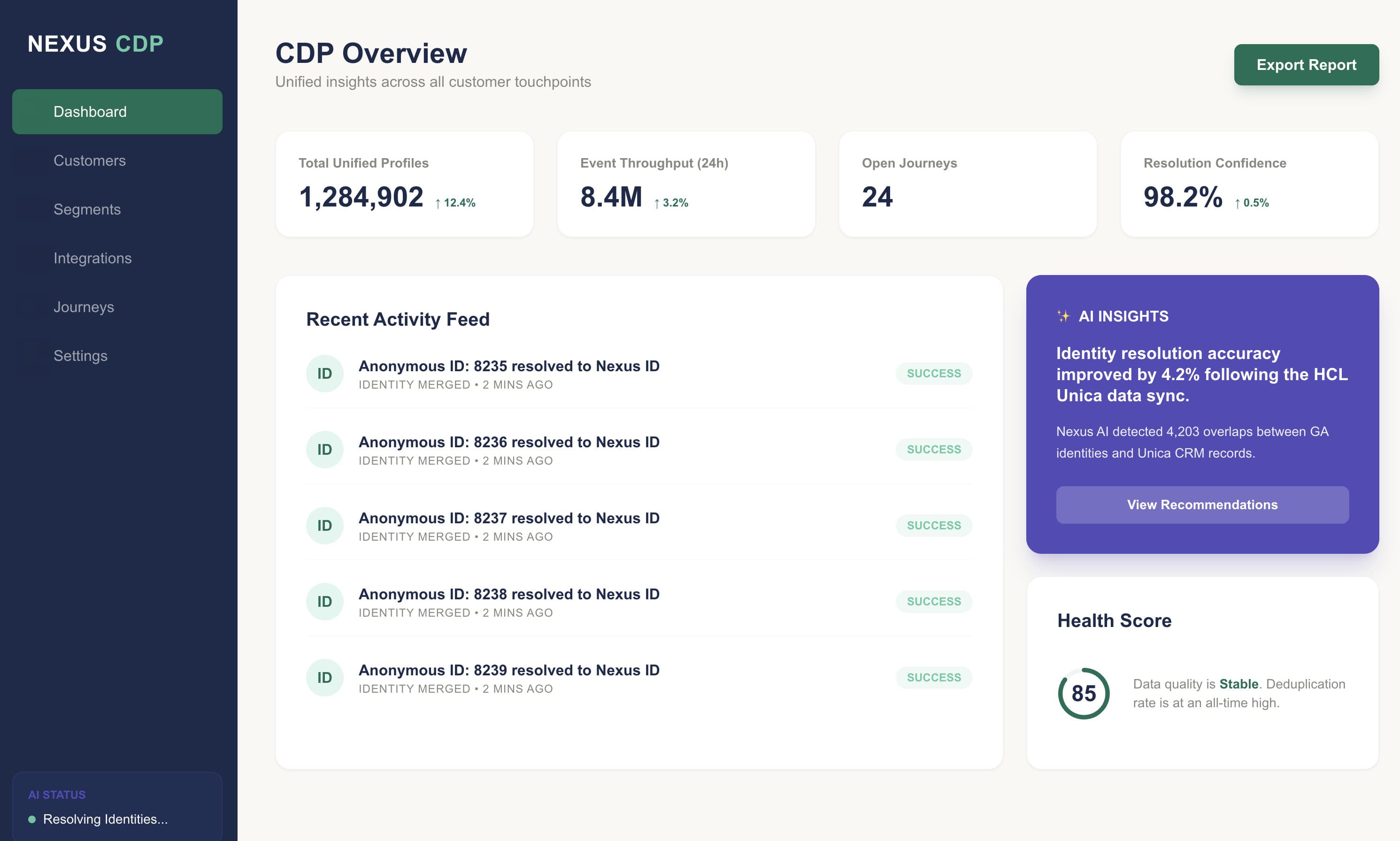Click the 85 Health Score progress ring
This screenshot has height=841, width=1400.
click(1083, 693)
